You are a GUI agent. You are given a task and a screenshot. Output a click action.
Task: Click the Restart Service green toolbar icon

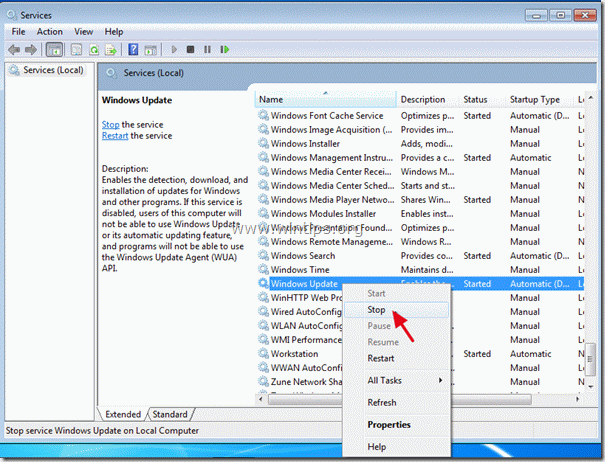tap(226, 48)
